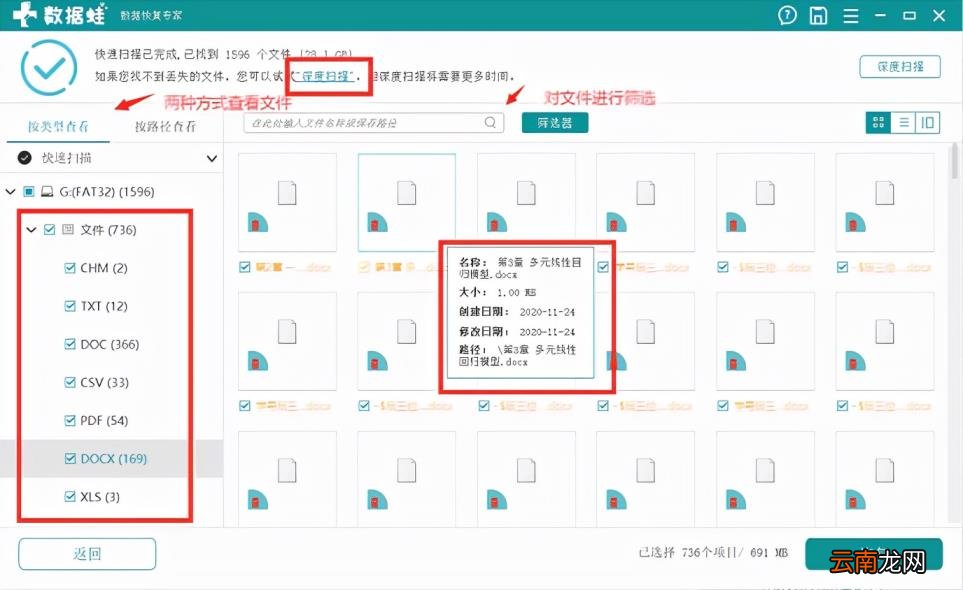Open the hamburger menu in title bar

click(851, 15)
